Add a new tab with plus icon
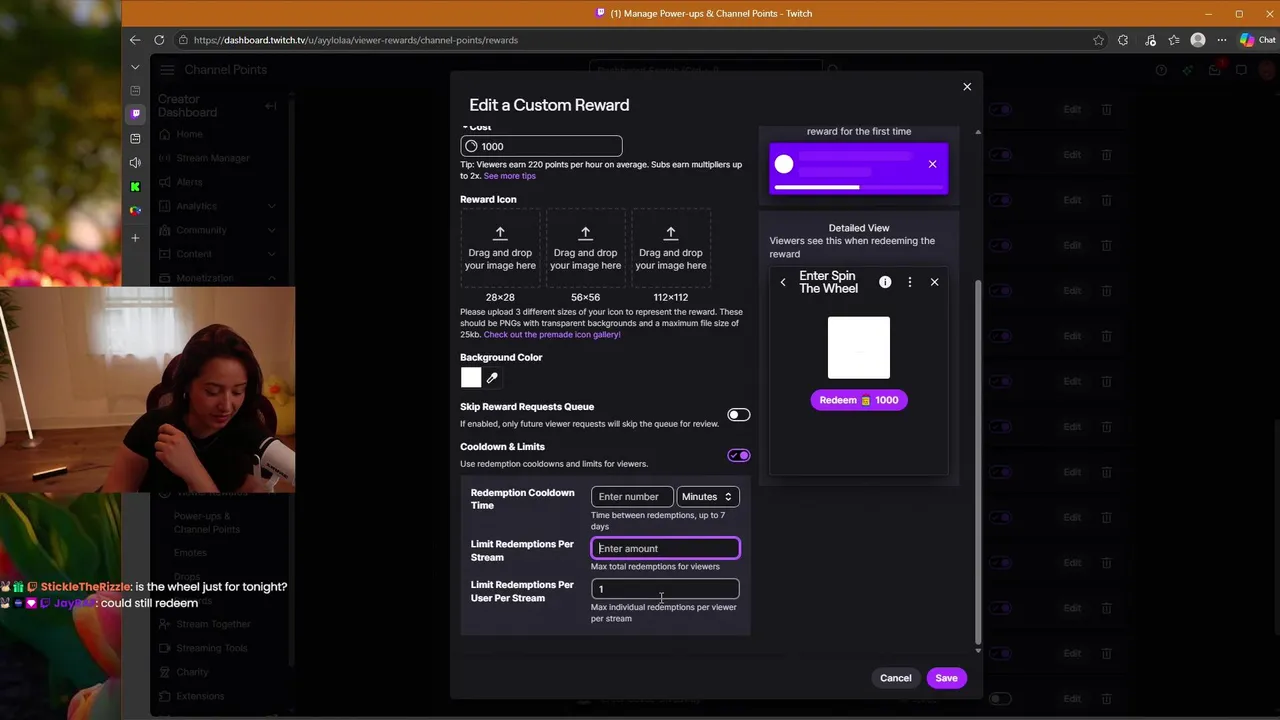 pyautogui.click(x=136, y=238)
